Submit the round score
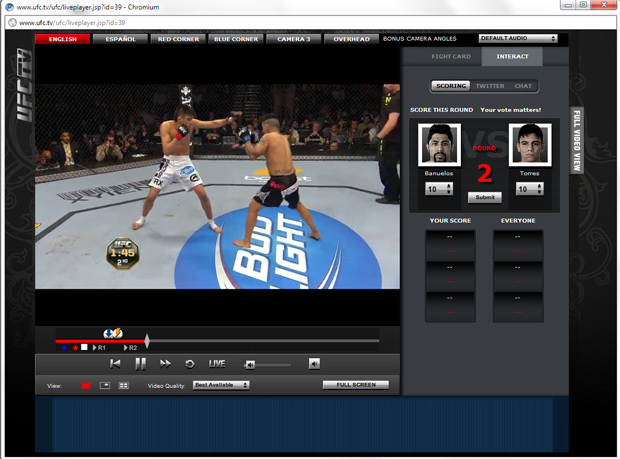Viewport: 620px width, 459px height. click(x=485, y=197)
